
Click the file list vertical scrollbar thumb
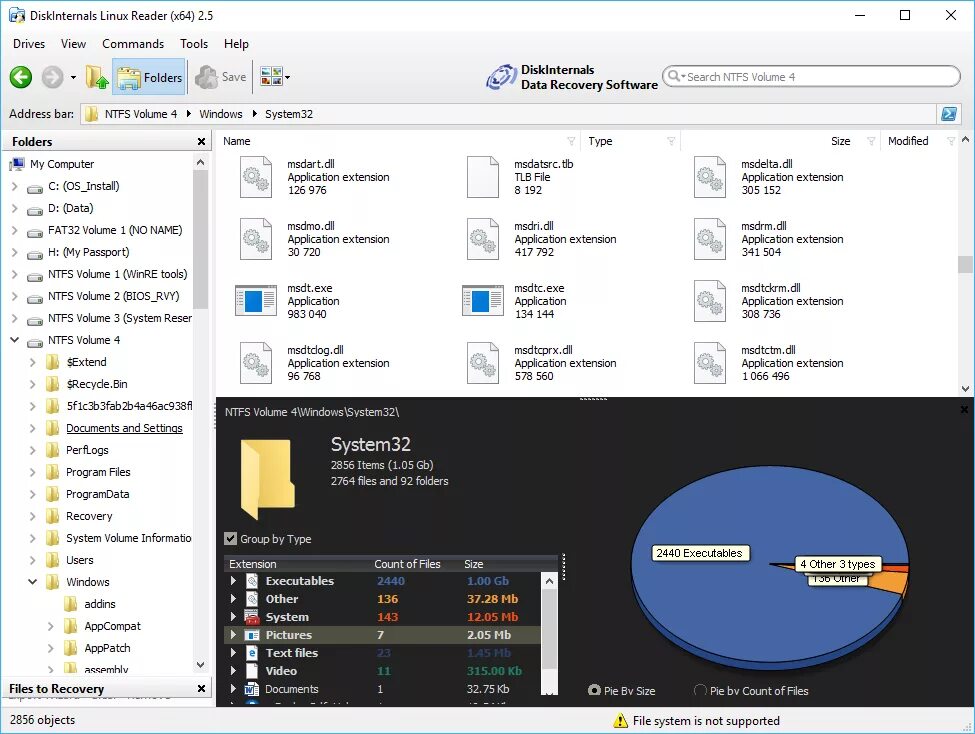965,264
